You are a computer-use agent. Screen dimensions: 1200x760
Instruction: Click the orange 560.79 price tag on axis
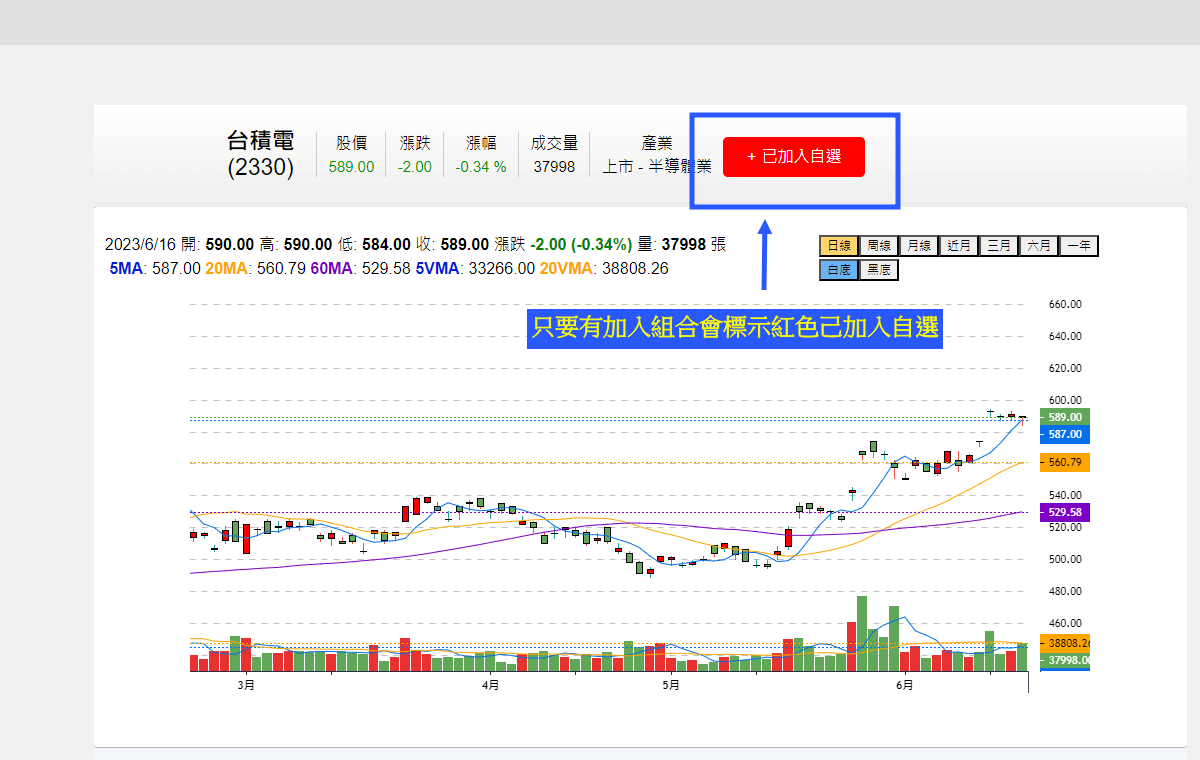(x=1065, y=463)
